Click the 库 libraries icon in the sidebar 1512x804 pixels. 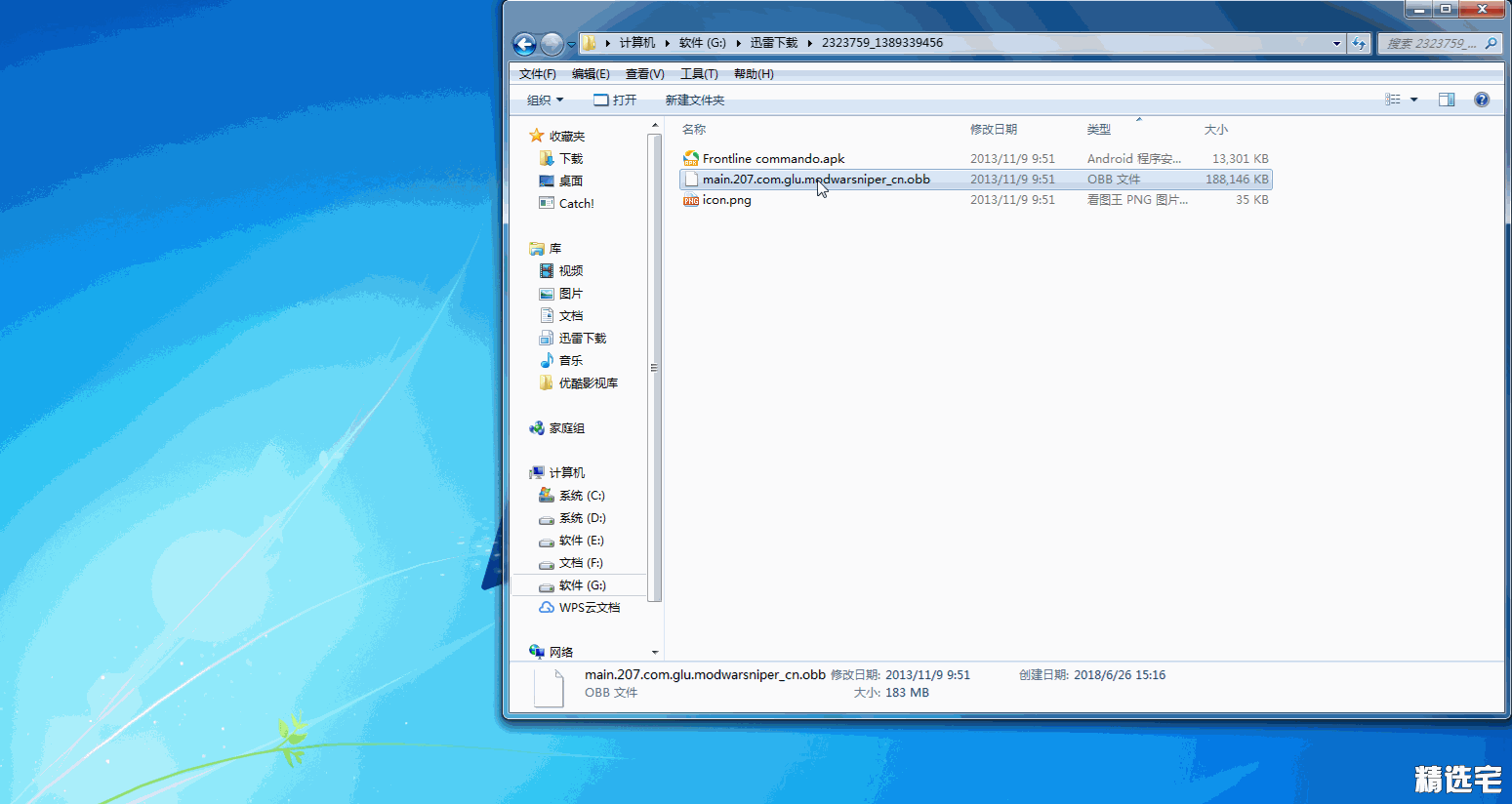coord(536,249)
